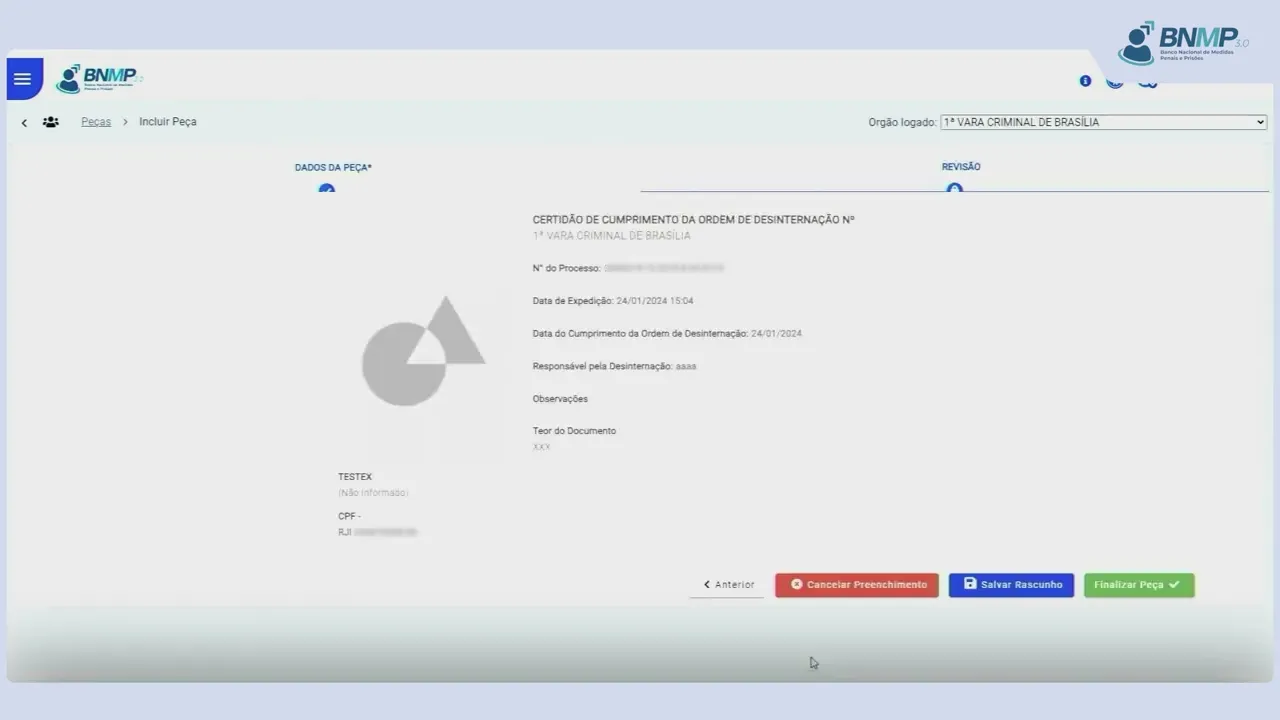Click the Teor do Documento label
This screenshot has height=720, width=1280.
click(574, 431)
